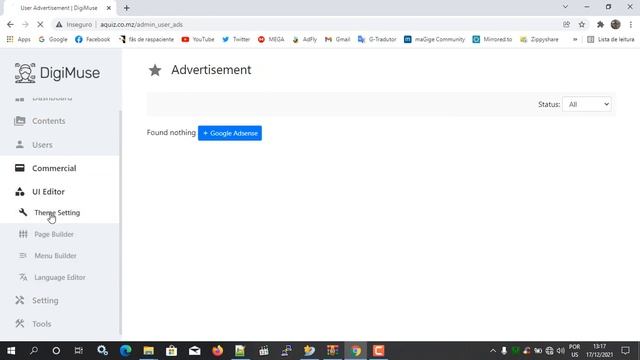
Task: Open Theme Setting page
Action: [x=57, y=213]
